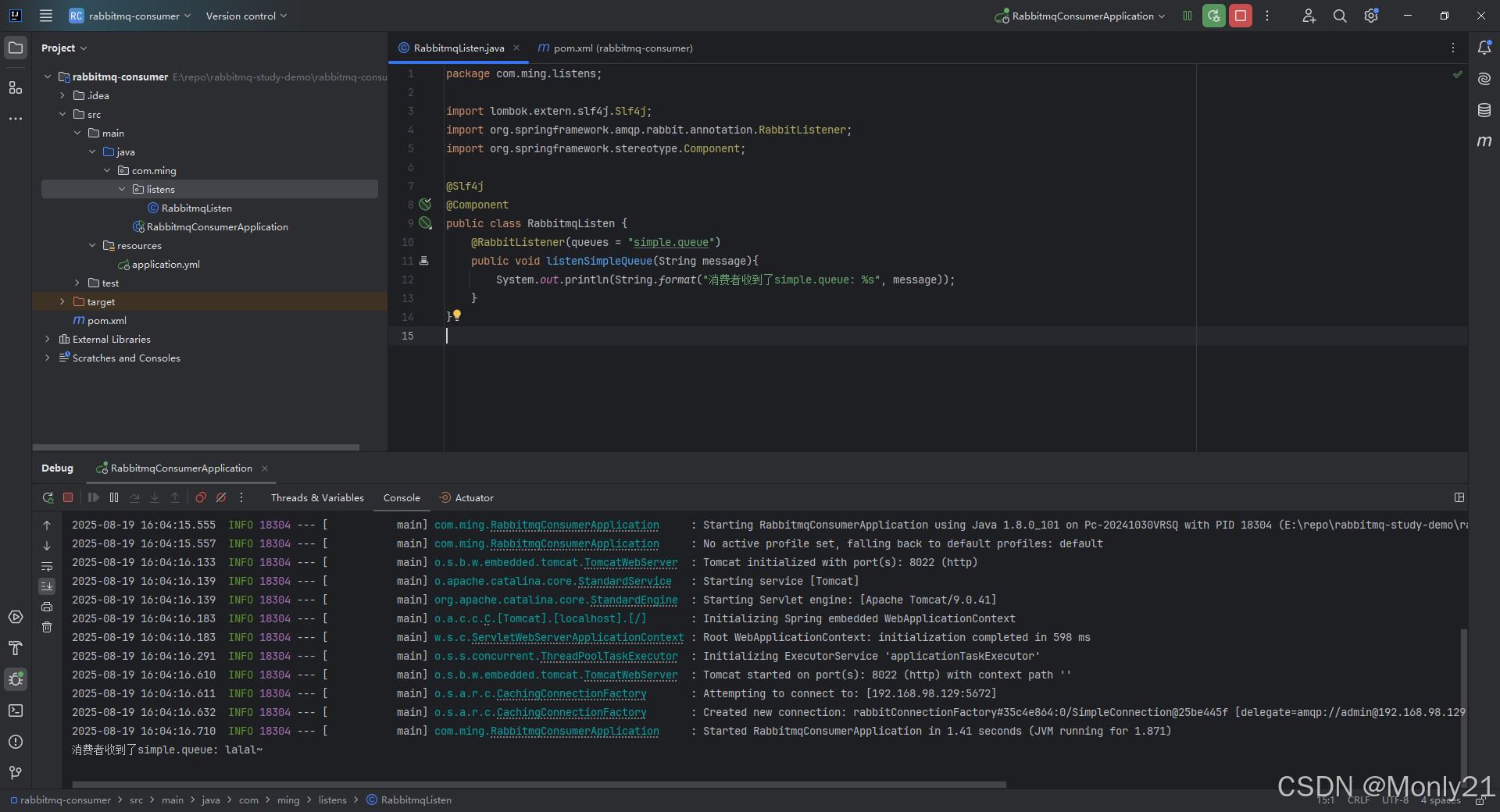This screenshot has width=1500, height=812.
Task: Stop the application with red title-bar button
Action: (1241, 16)
